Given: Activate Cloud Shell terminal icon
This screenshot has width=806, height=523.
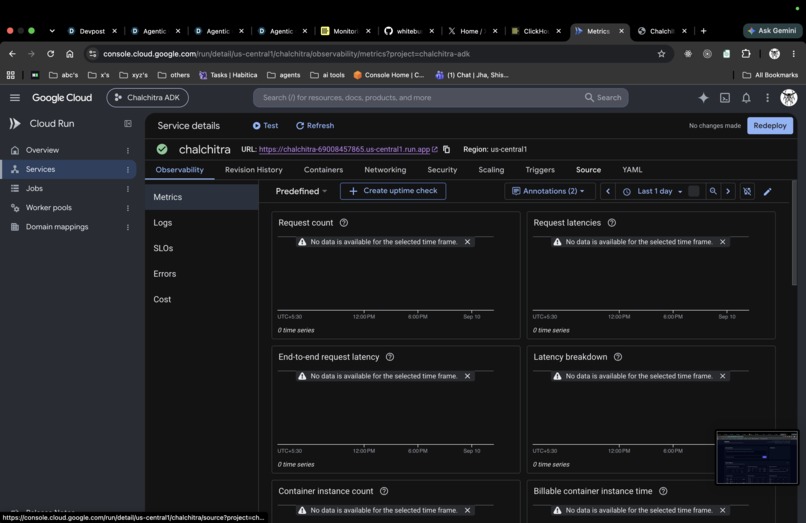Looking at the screenshot, I should [725, 98].
